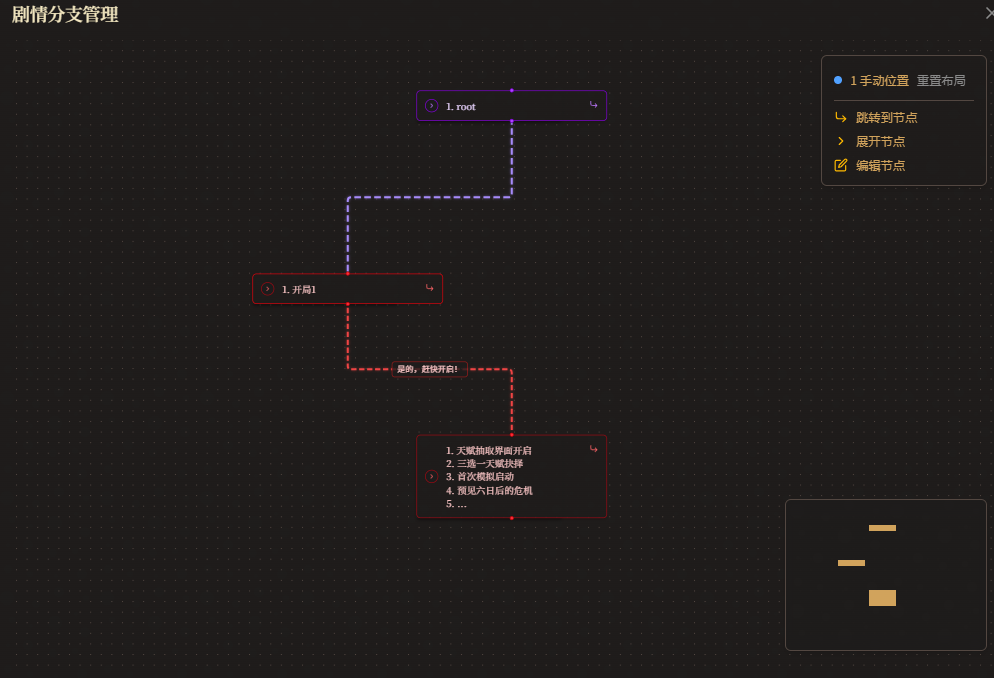Click 编辑节点 legend item

pyautogui.click(x=880, y=165)
